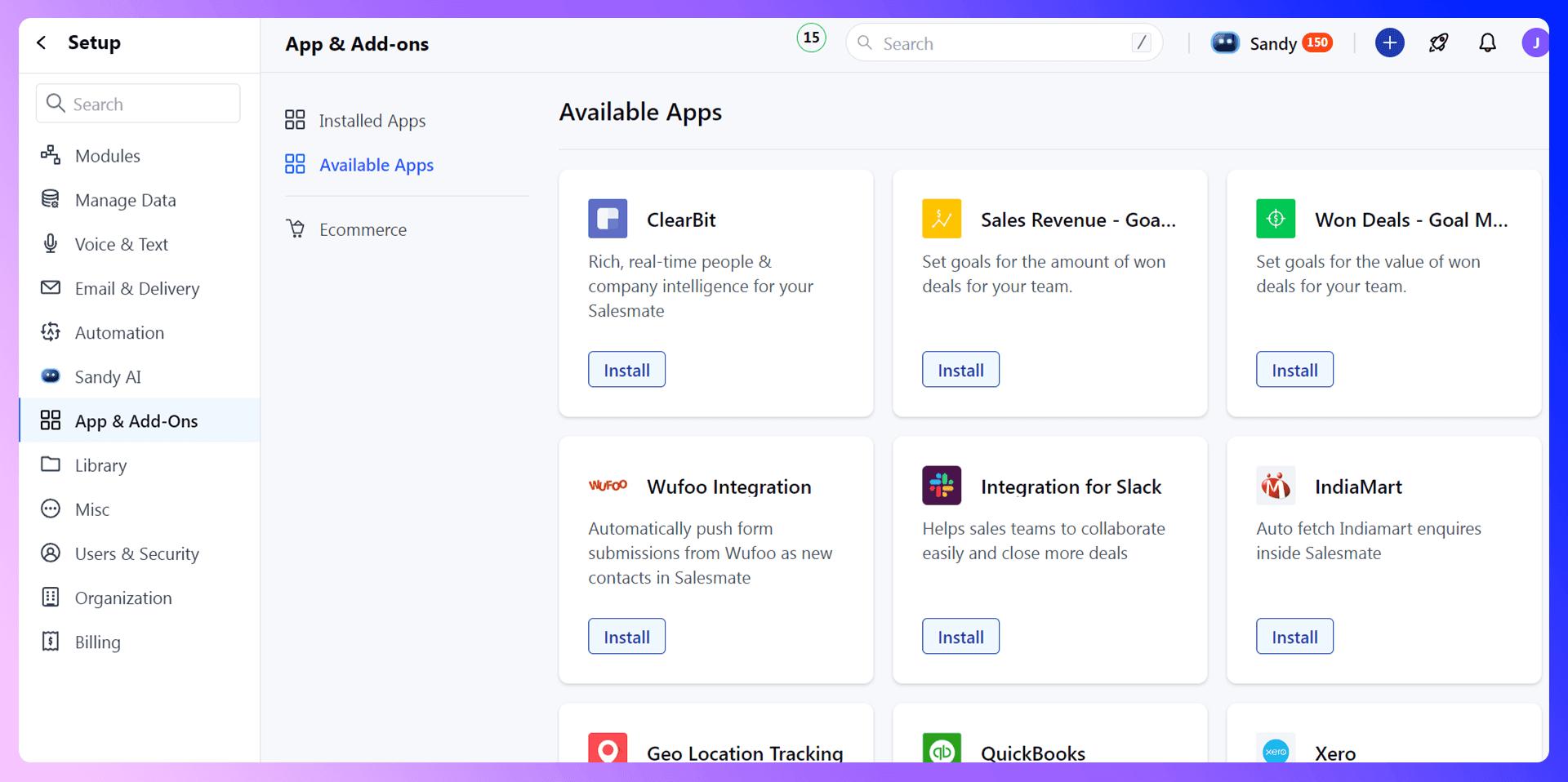
Task: Open the Integration for Slack title
Action: pyautogui.click(x=1071, y=487)
